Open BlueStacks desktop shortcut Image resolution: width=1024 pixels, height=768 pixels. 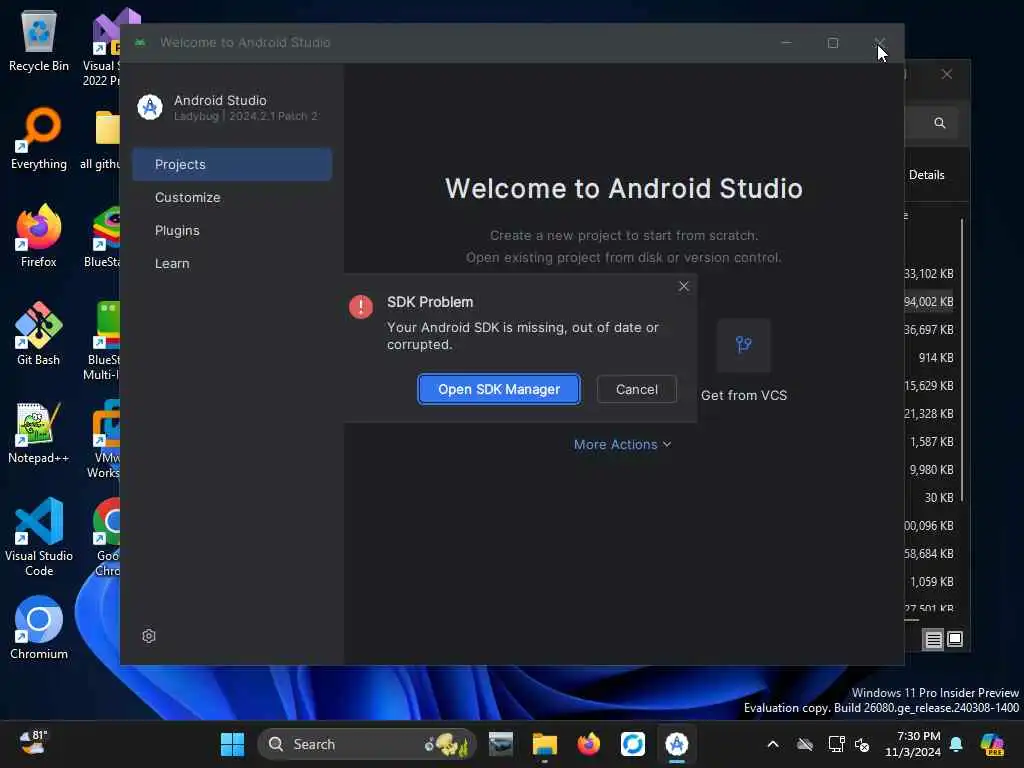tap(103, 236)
